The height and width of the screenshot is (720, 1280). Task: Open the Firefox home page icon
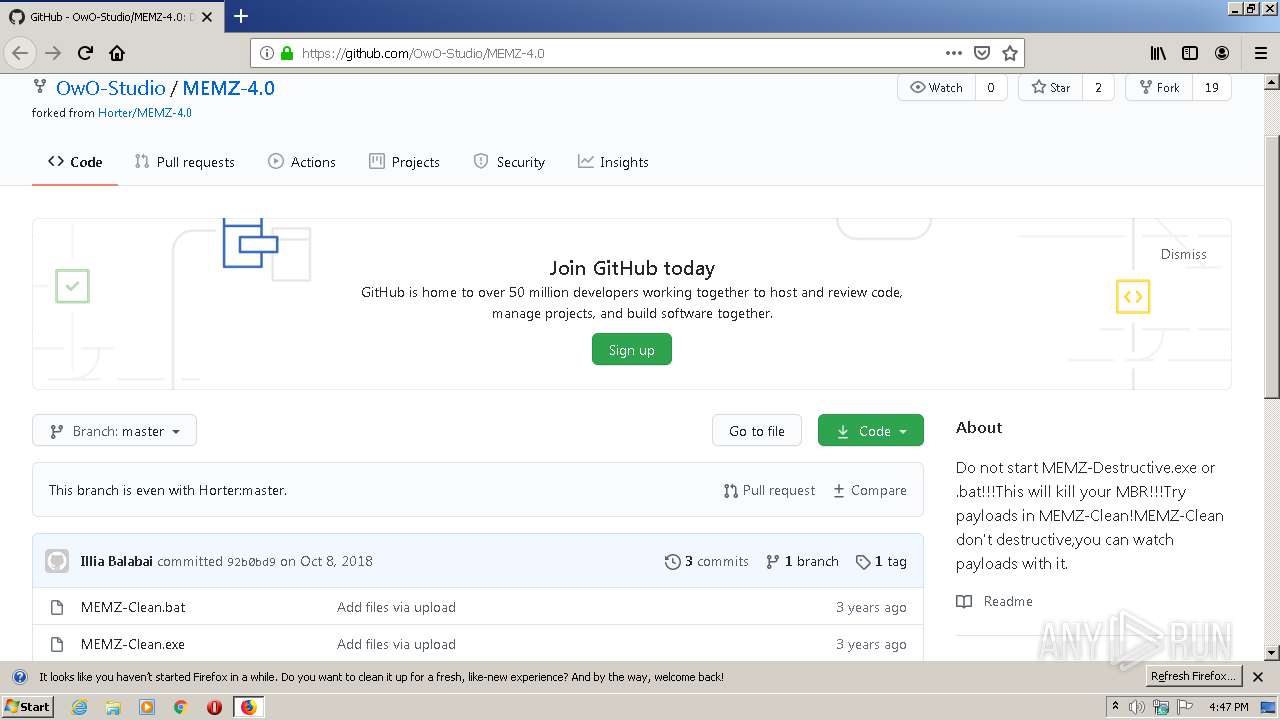(x=117, y=53)
